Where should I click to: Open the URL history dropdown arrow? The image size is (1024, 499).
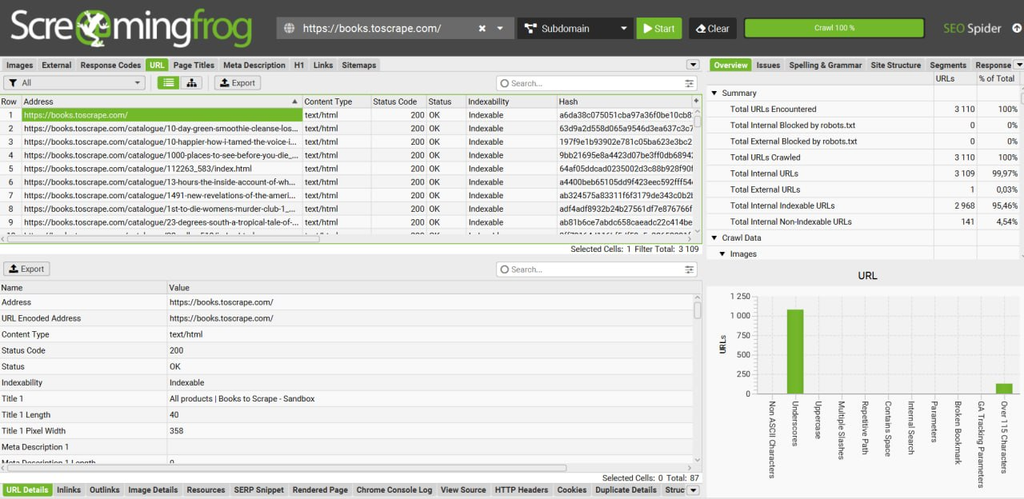[x=500, y=29]
